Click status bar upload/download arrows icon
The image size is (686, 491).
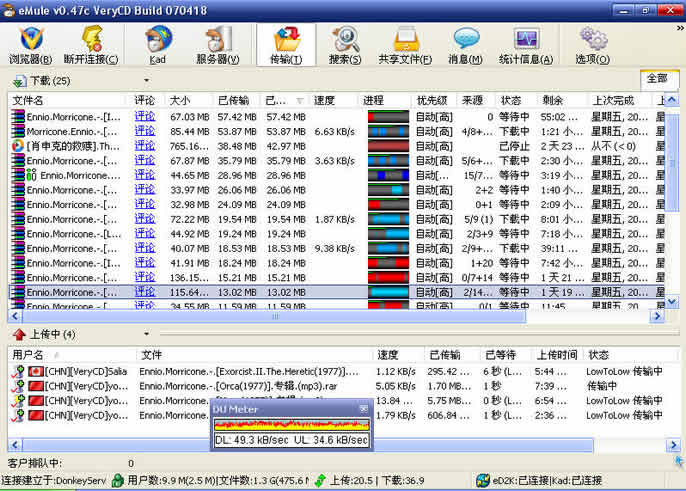coord(320,480)
